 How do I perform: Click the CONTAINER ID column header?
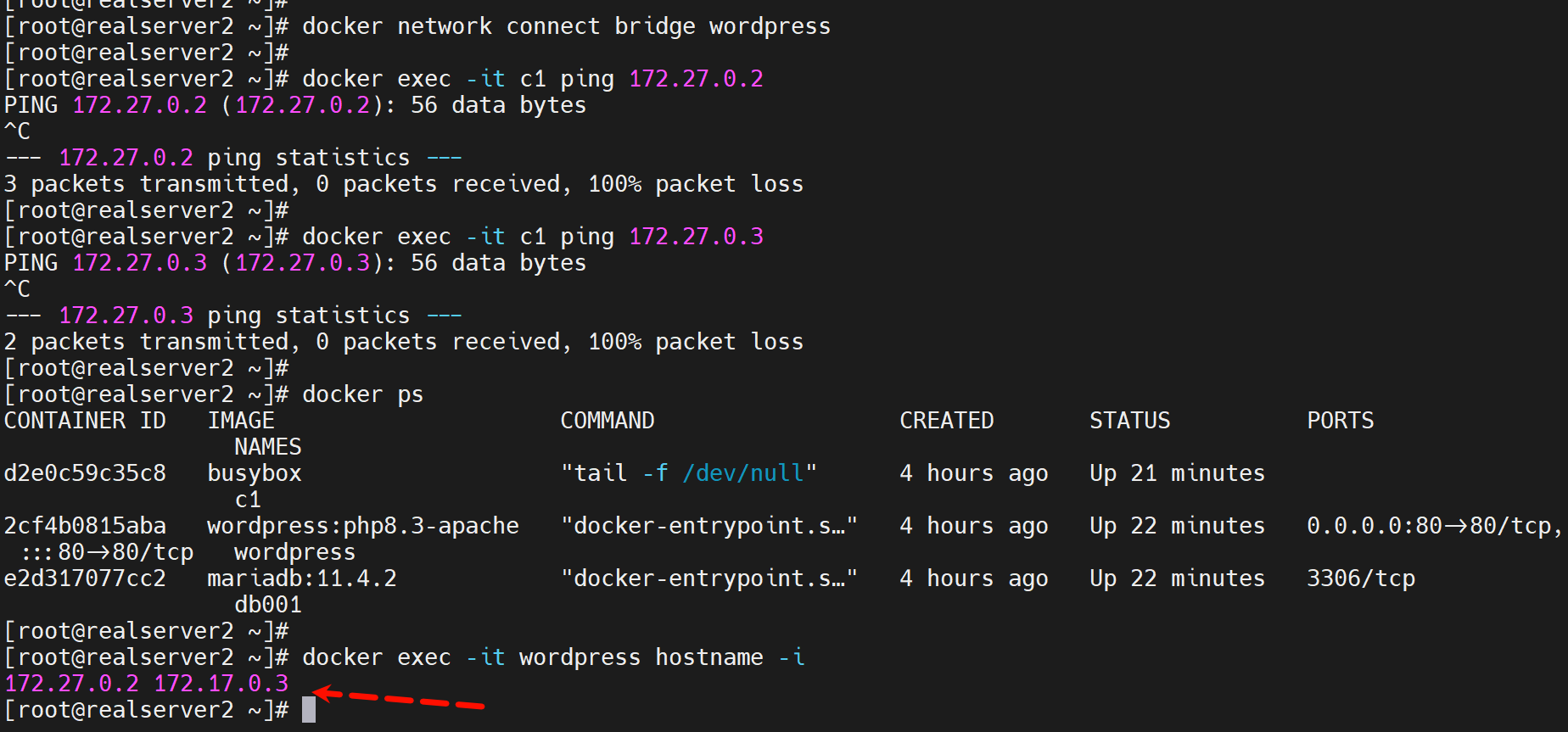[85, 421]
